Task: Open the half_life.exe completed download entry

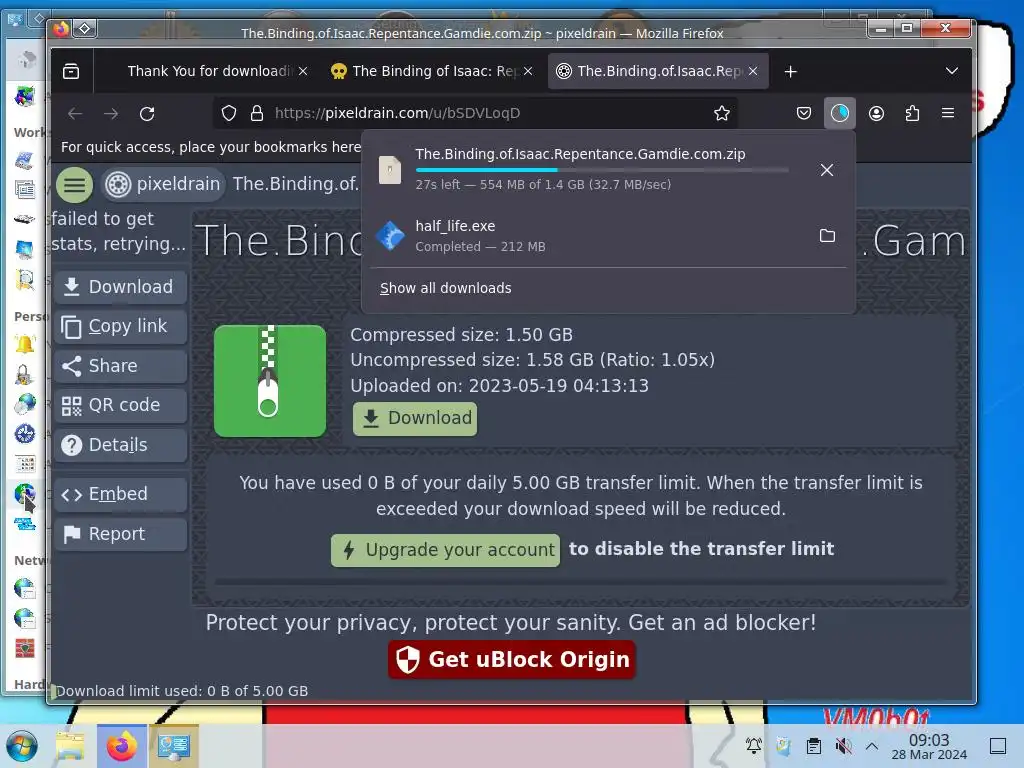Action: (588, 236)
